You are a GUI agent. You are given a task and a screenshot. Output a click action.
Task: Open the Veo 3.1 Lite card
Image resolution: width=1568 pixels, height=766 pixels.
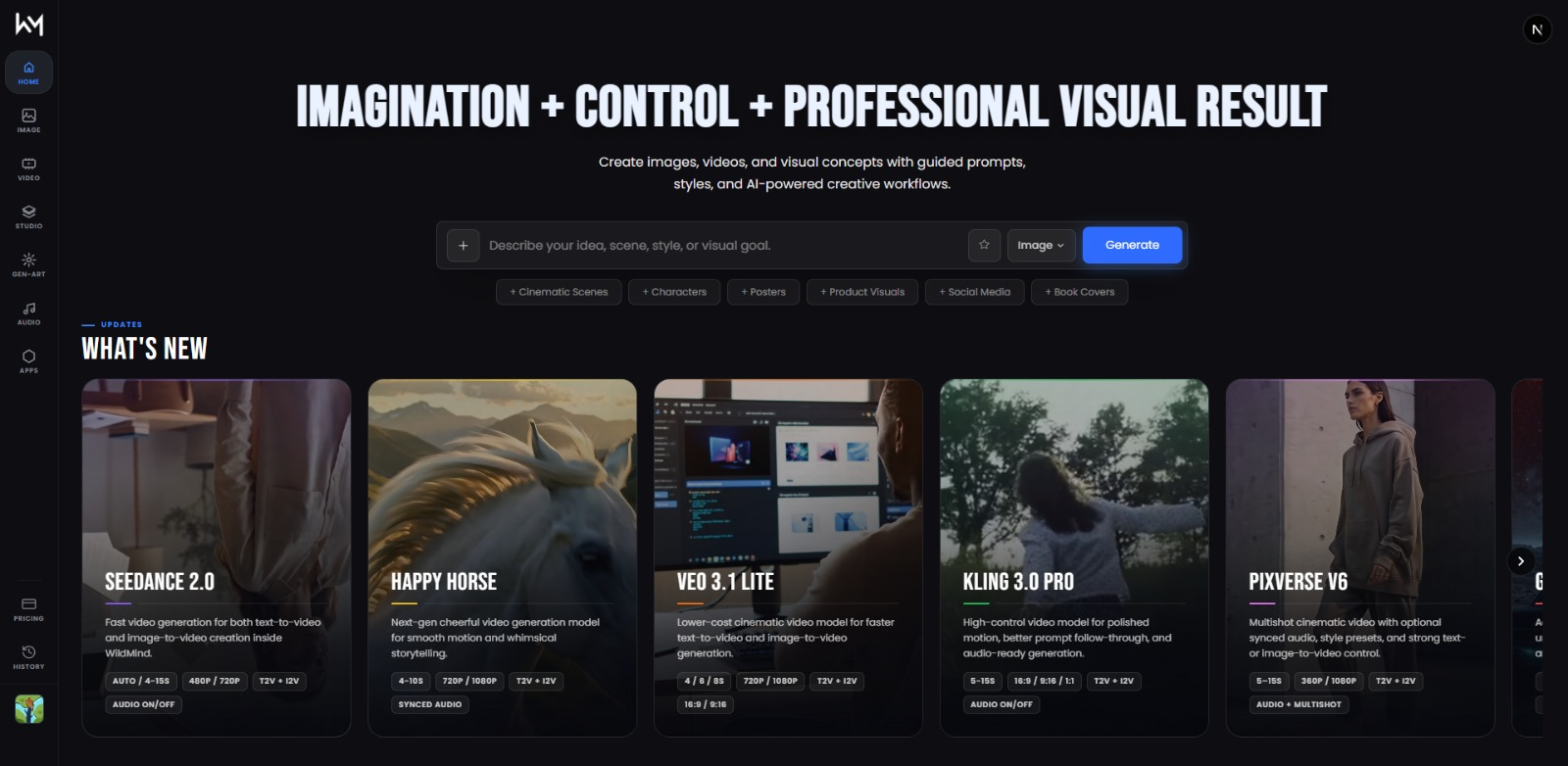pos(788,557)
